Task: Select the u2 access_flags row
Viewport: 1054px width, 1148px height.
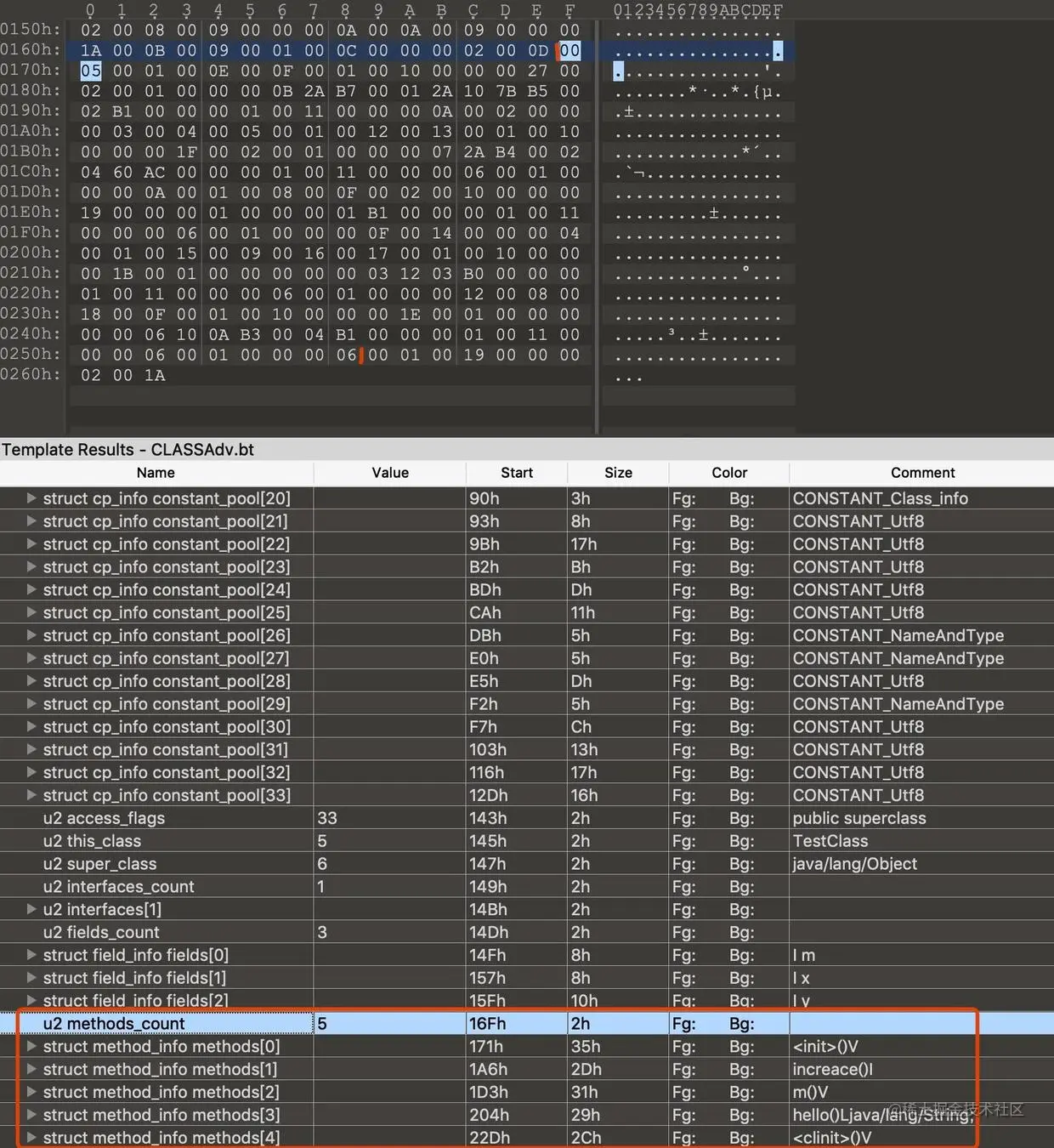Action: click(527, 818)
